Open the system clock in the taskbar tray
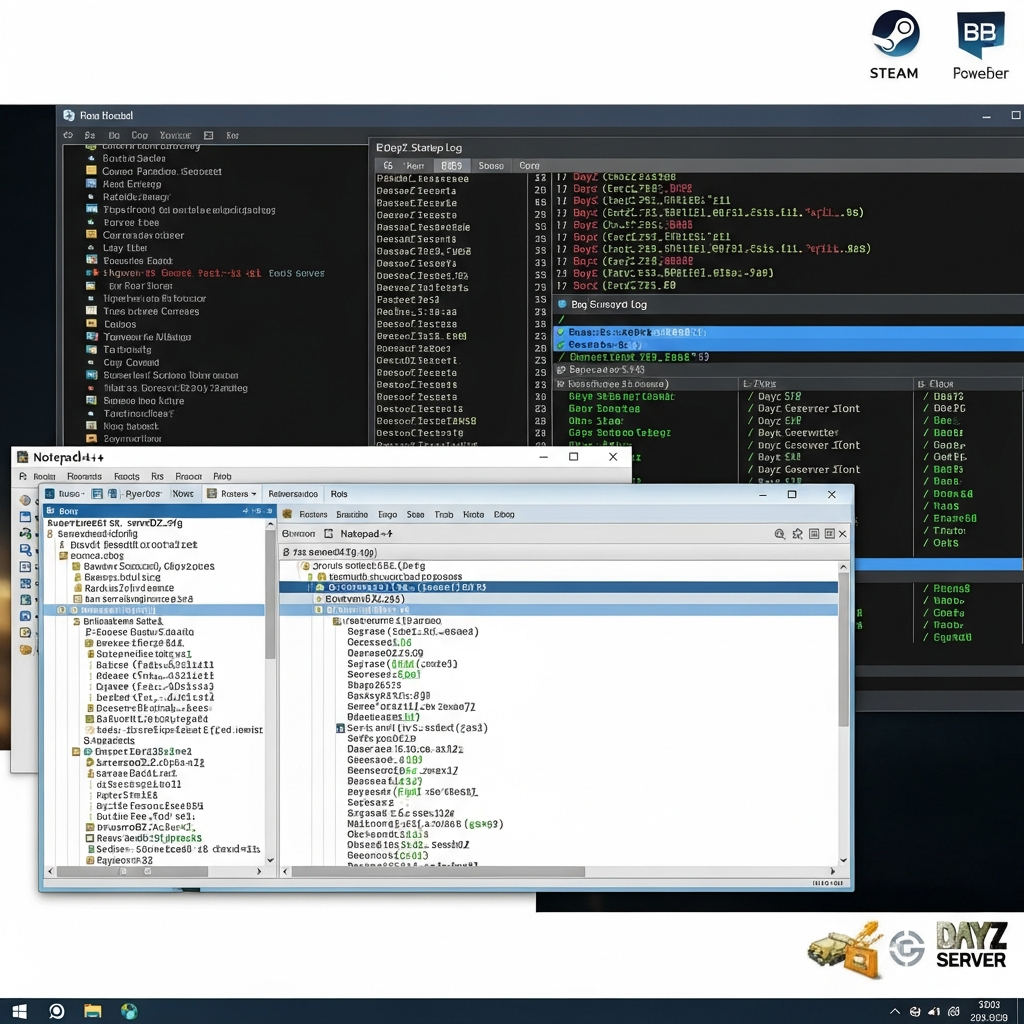This screenshot has width=1024, height=1024. pyautogui.click(x=988, y=1010)
